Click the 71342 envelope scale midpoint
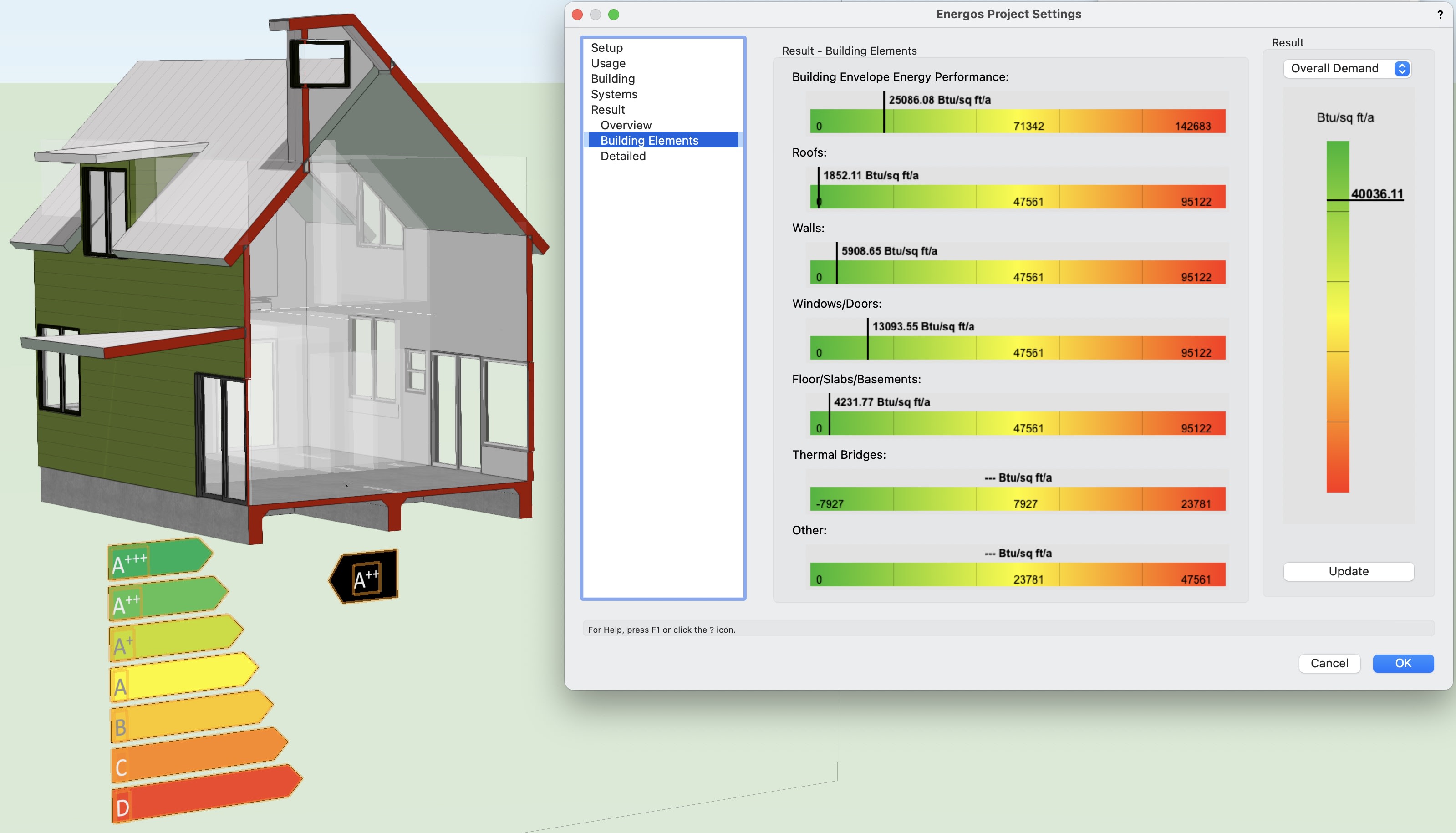The width and height of the screenshot is (1456, 833). pos(1028,127)
